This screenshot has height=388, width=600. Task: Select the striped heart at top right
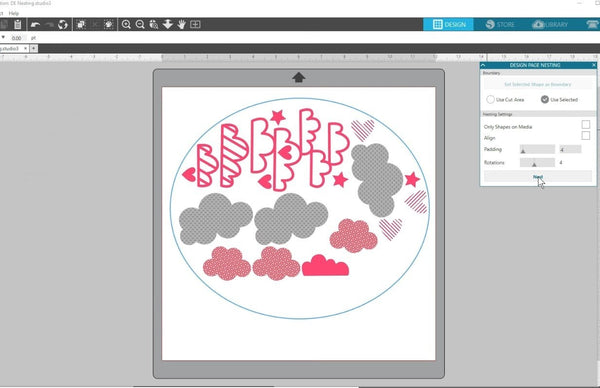tap(362, 130)
